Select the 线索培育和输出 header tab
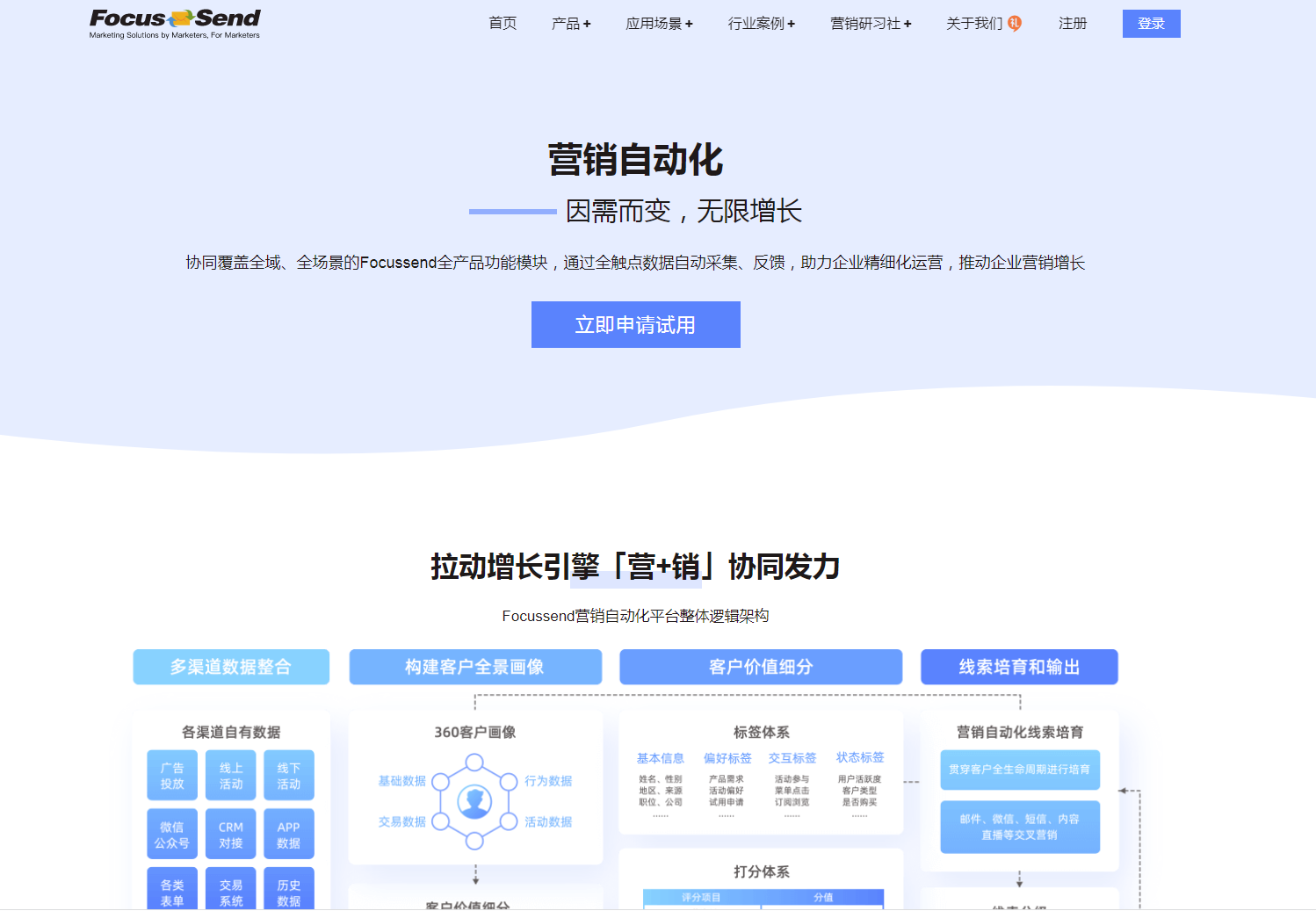 [x=1019, y=667]
